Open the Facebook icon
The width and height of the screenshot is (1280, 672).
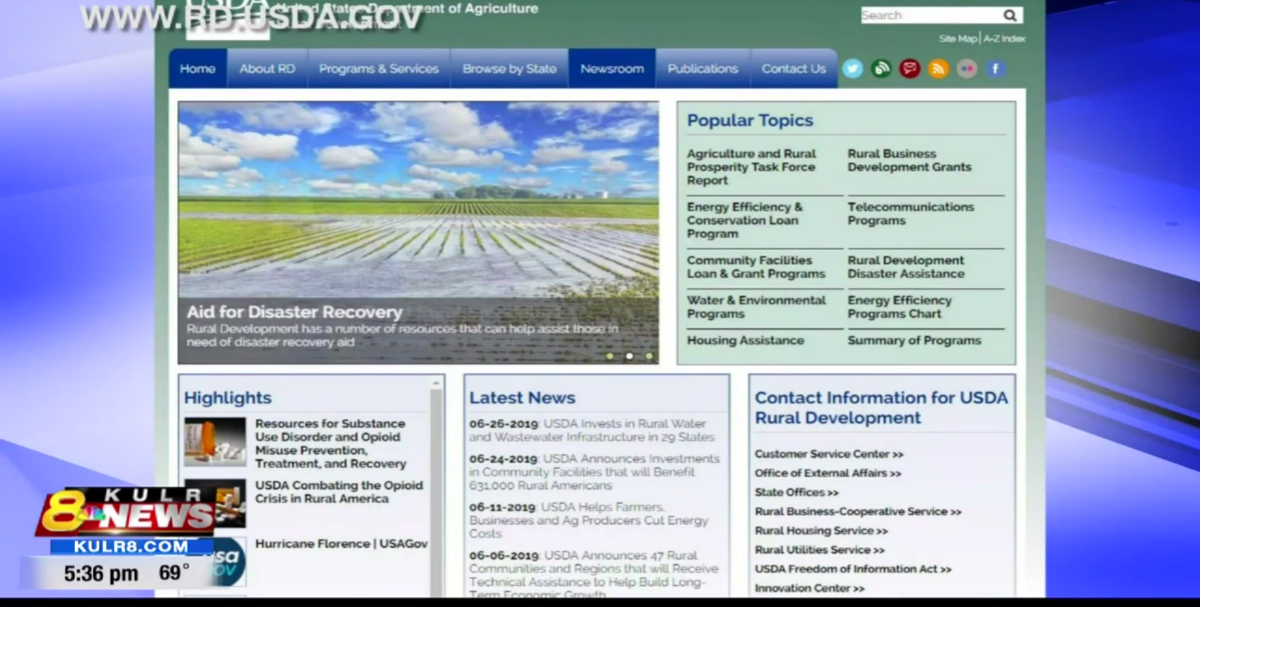[995, 69]
